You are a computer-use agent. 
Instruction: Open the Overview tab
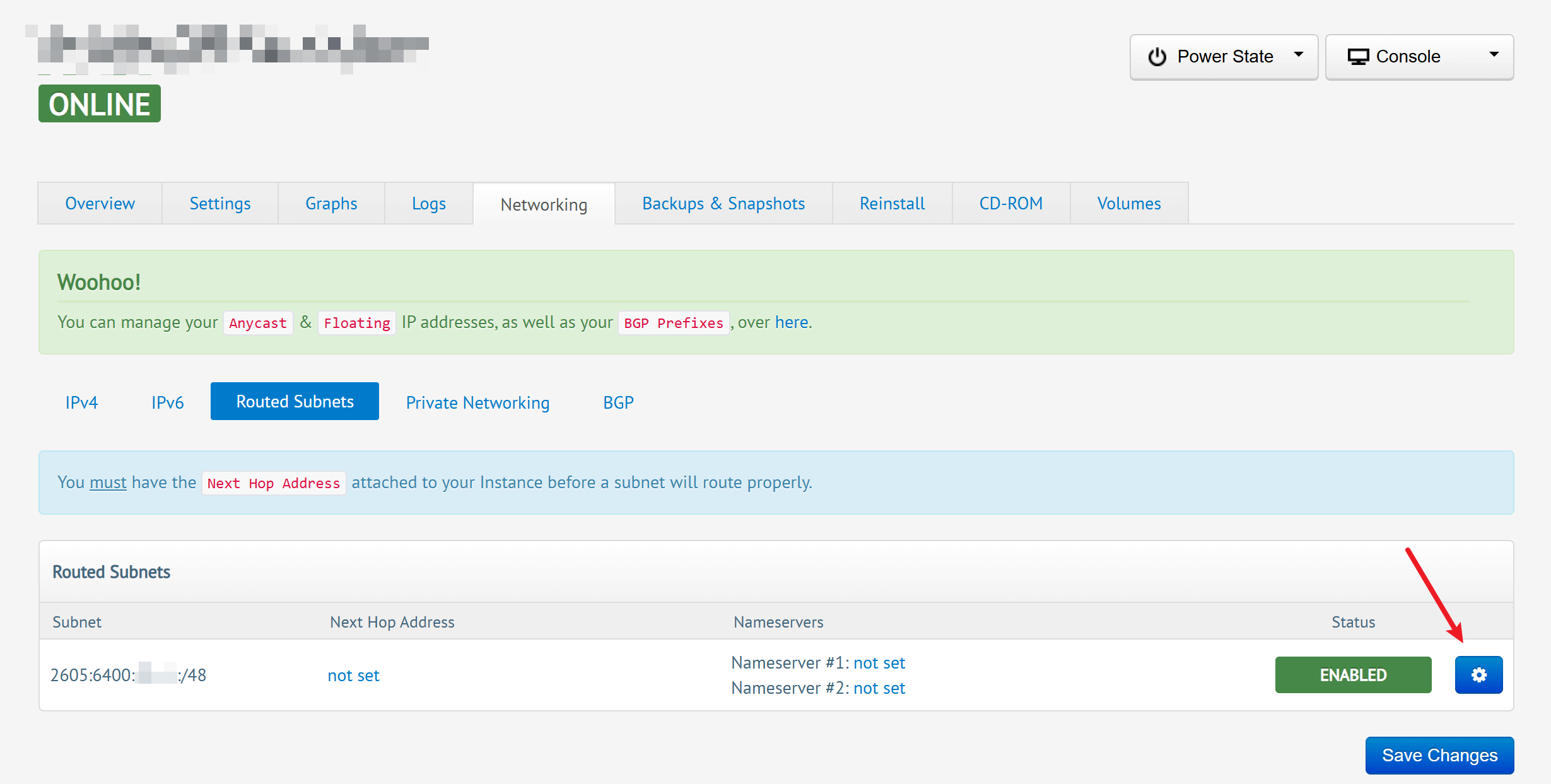point(100,204)
